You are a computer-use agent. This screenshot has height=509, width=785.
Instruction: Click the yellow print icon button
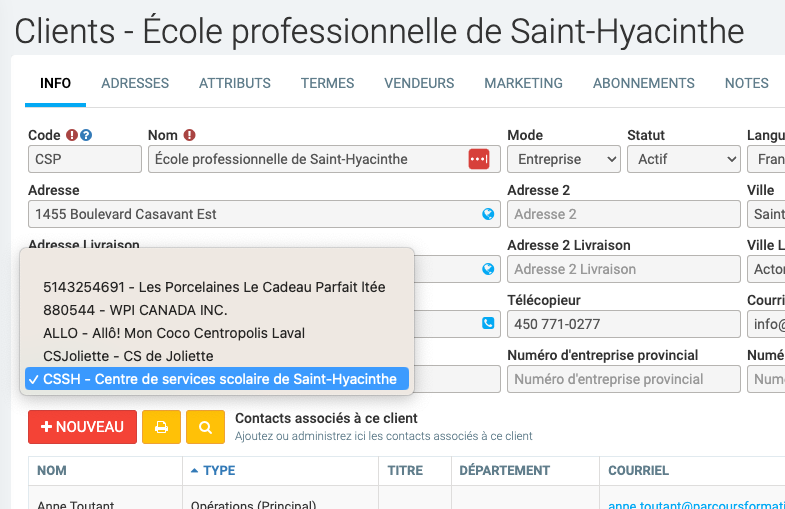[161, 427]
